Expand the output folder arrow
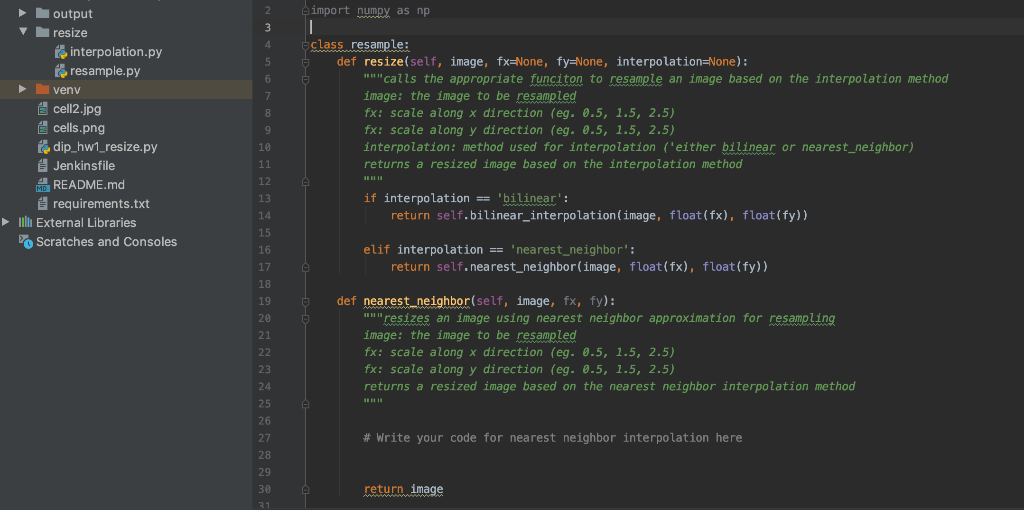 pyautogui.click(x=24, y=13)
